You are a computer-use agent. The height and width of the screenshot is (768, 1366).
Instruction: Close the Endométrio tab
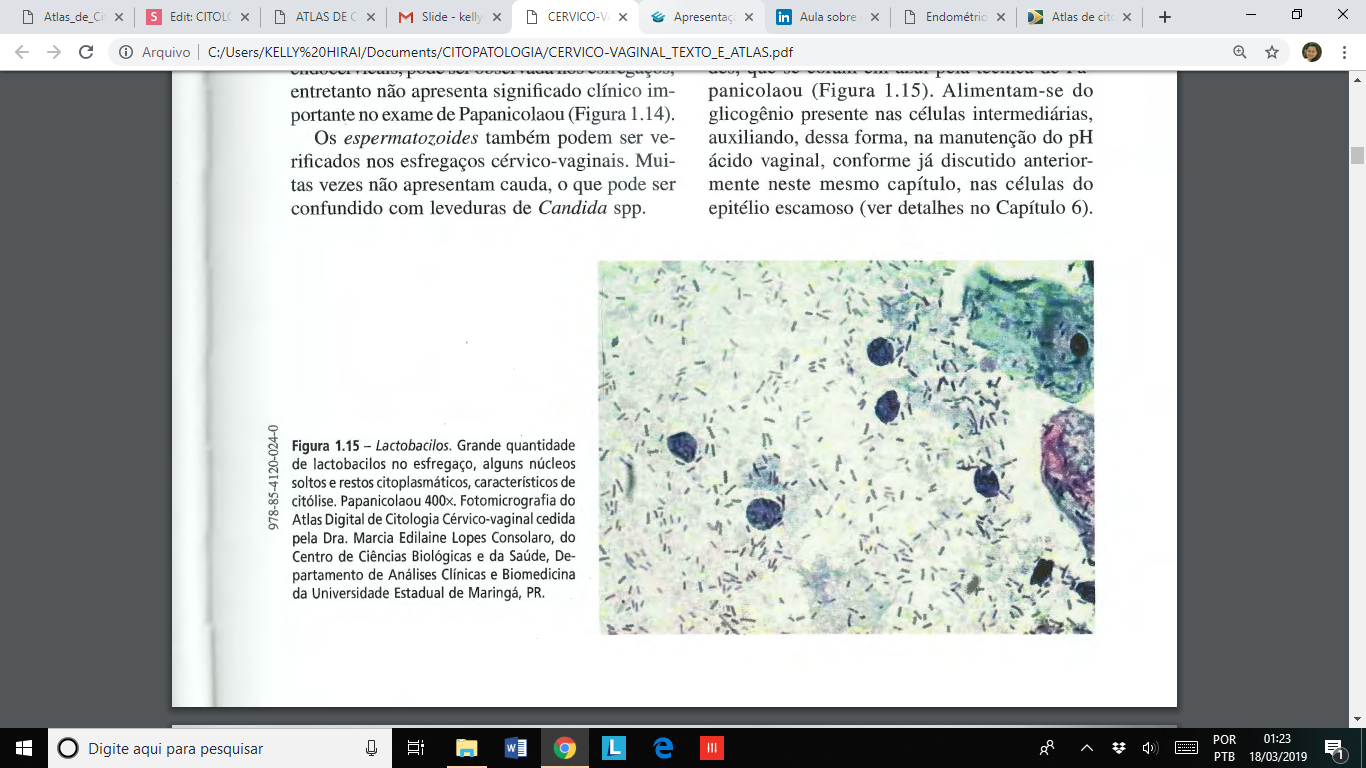click(x=1000, y=17)
